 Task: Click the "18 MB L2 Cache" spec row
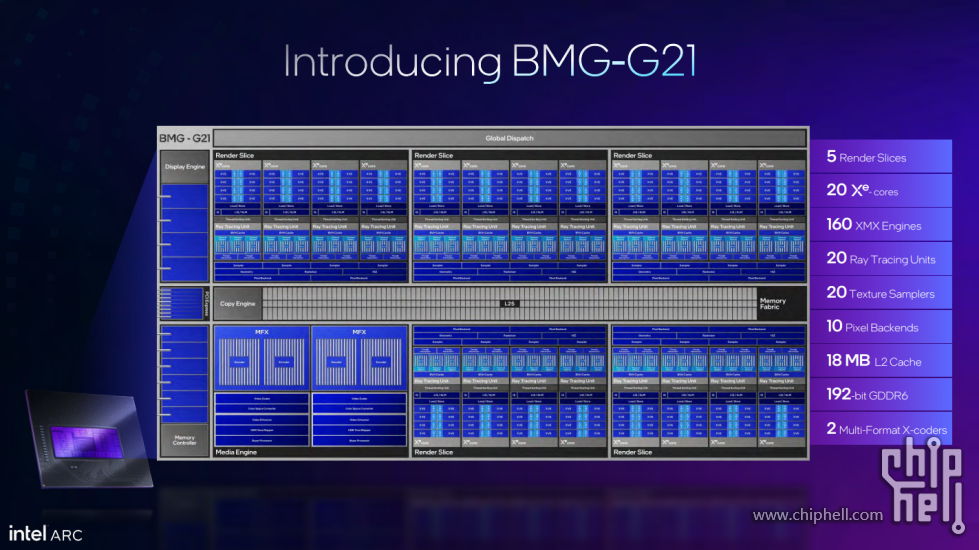(881, 361)
